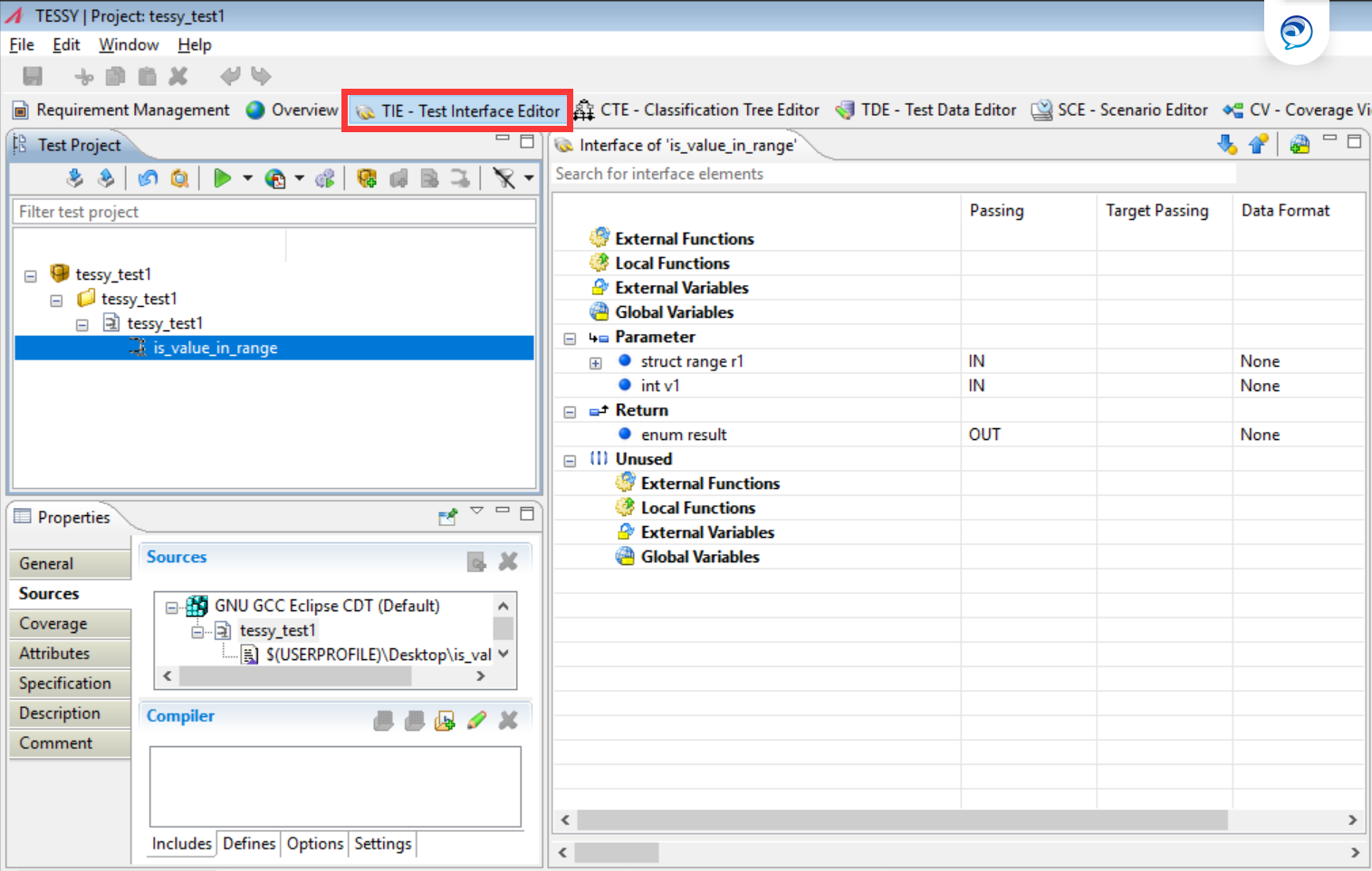Click the globe report generation icon
1372x871 pixels.
coord(275,178)
